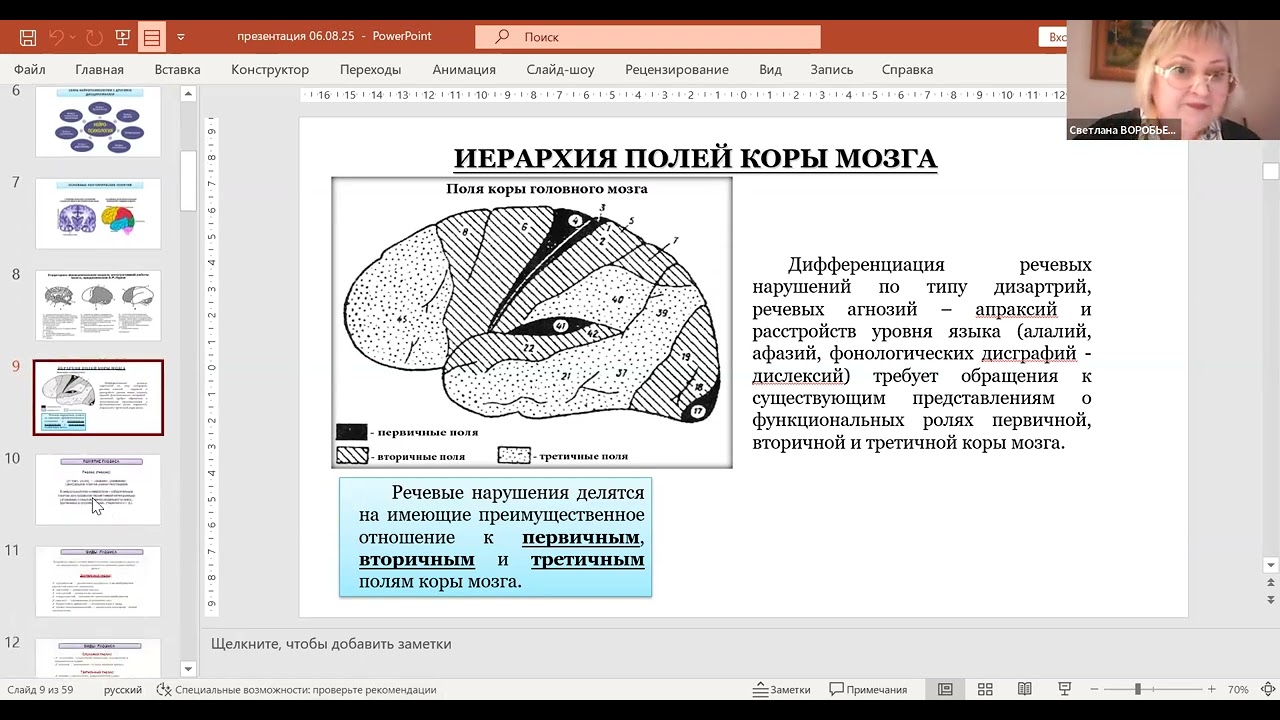Click the underlined word третичным in the blue box

[587, 560]
